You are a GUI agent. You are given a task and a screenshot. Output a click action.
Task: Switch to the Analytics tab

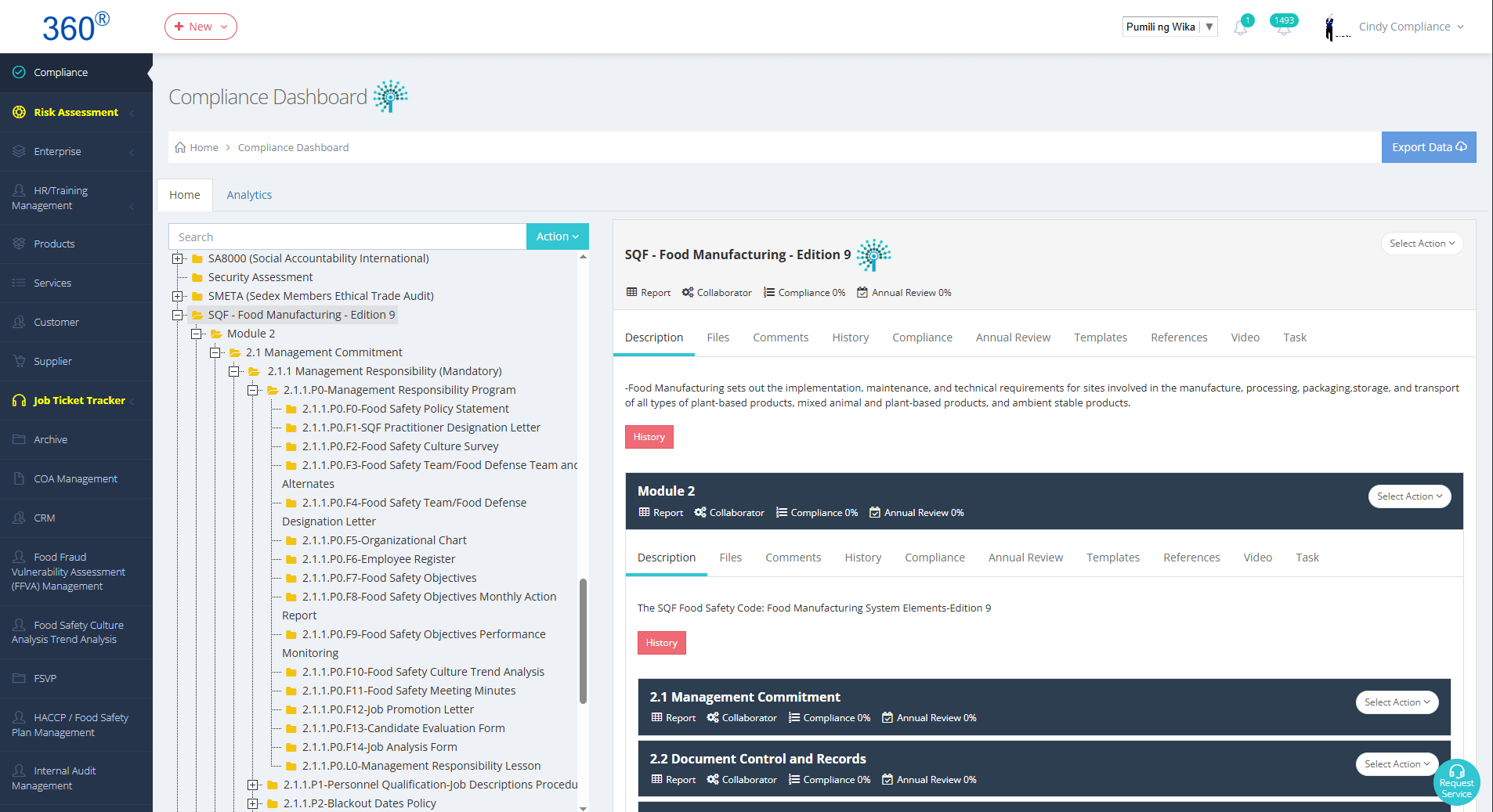[249, 195]
